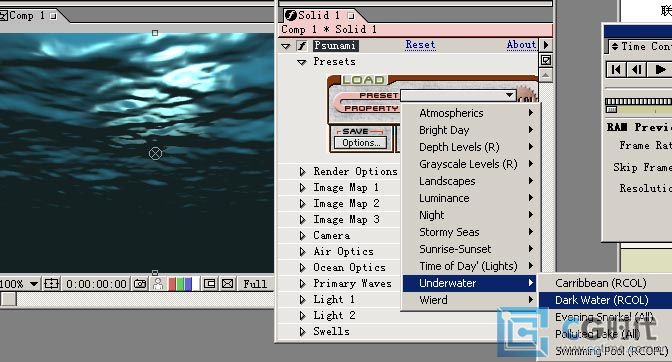Open the Luminance preset submenu
672x362 pixels.
pos(470,198)
